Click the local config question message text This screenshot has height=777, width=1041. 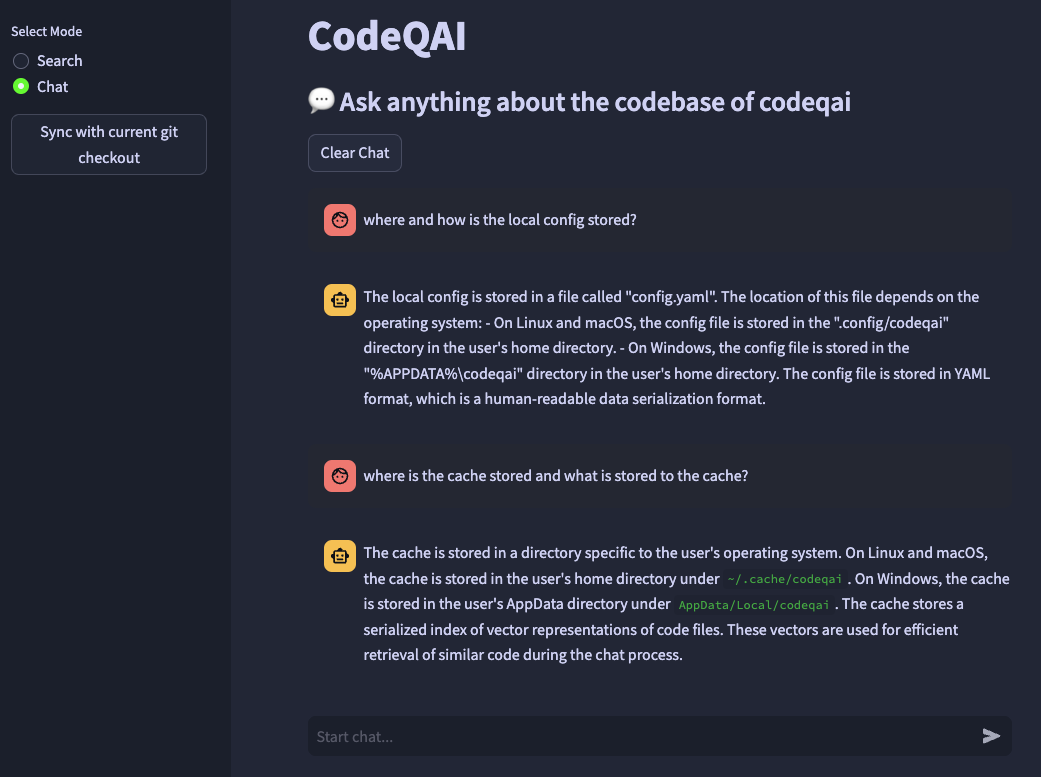(499, 220)
